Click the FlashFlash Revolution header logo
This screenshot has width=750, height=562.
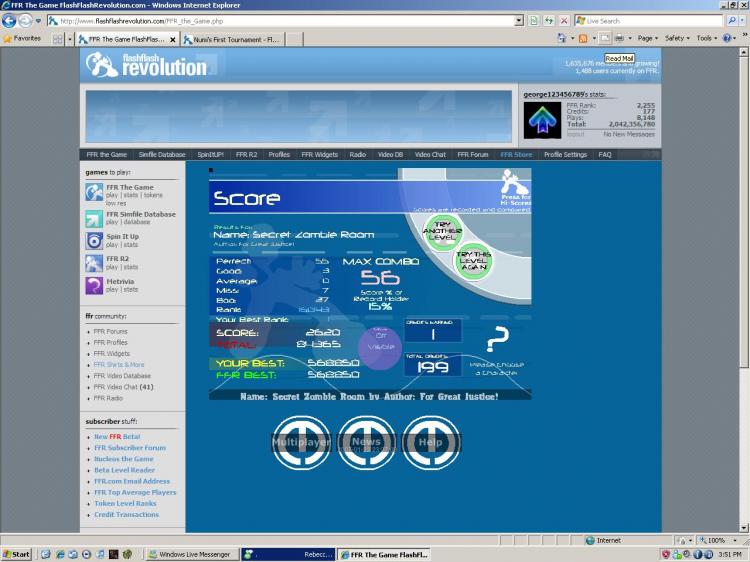147,65
